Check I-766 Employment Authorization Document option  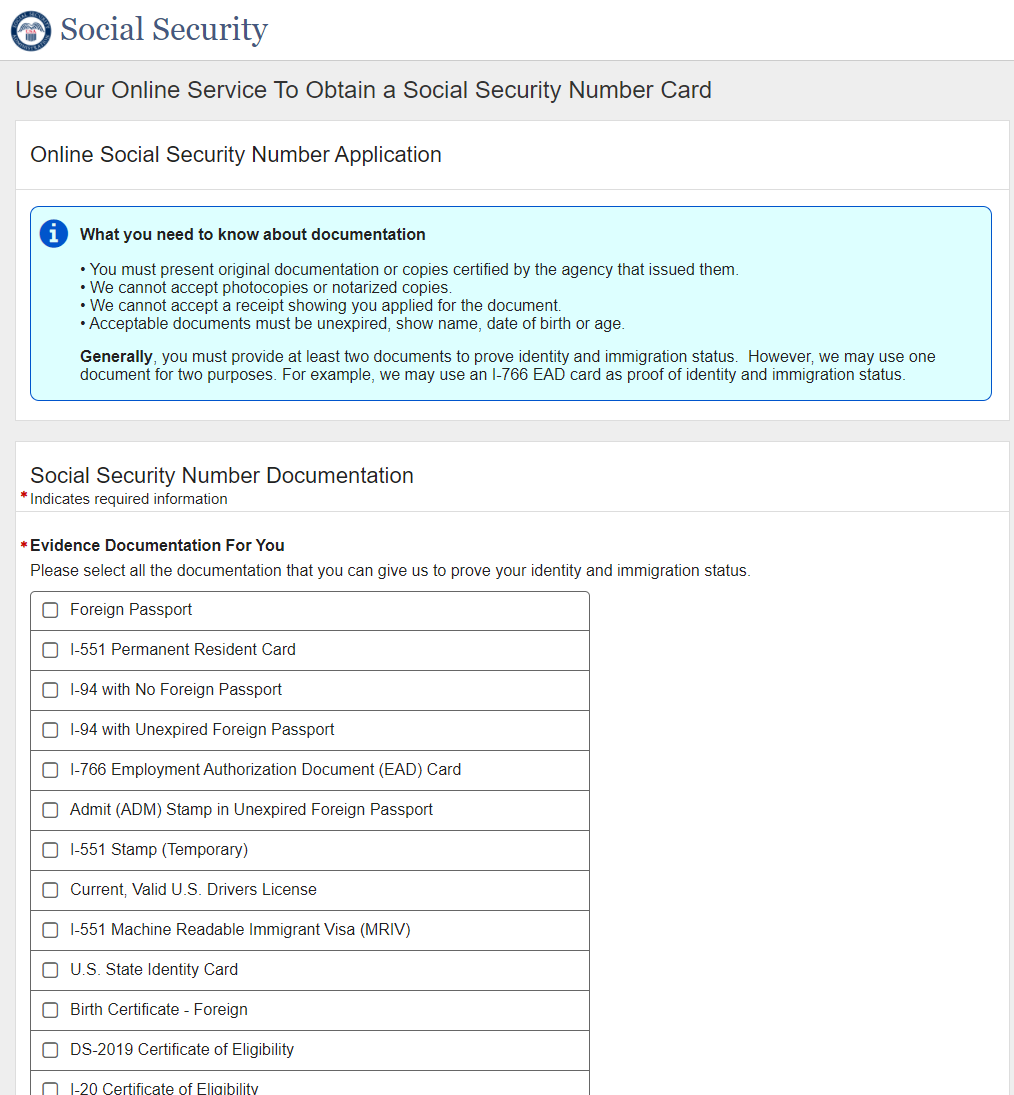(51, 770)
